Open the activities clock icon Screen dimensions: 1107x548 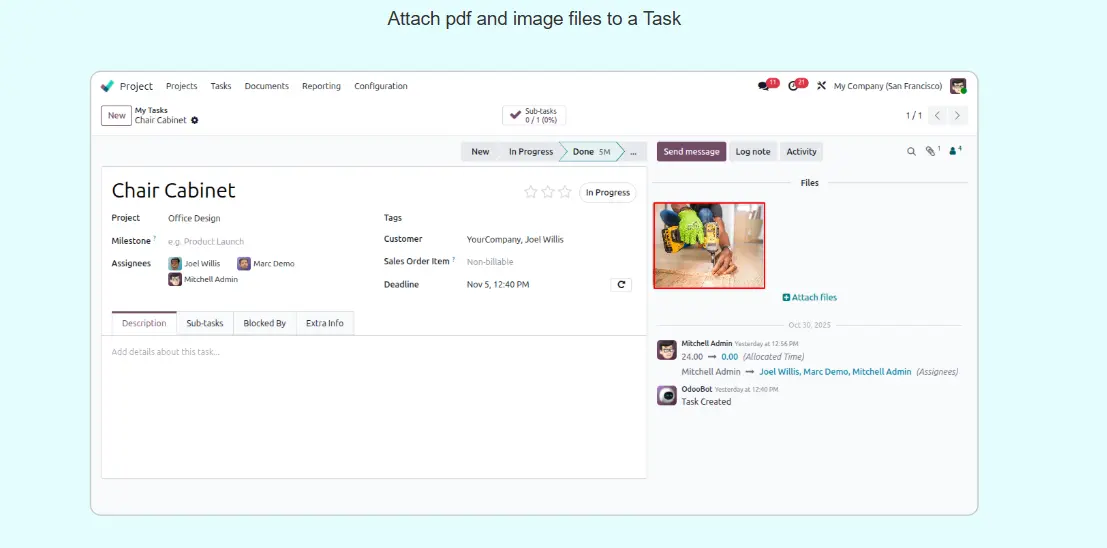pyautogui.click(x=794, y=86)
